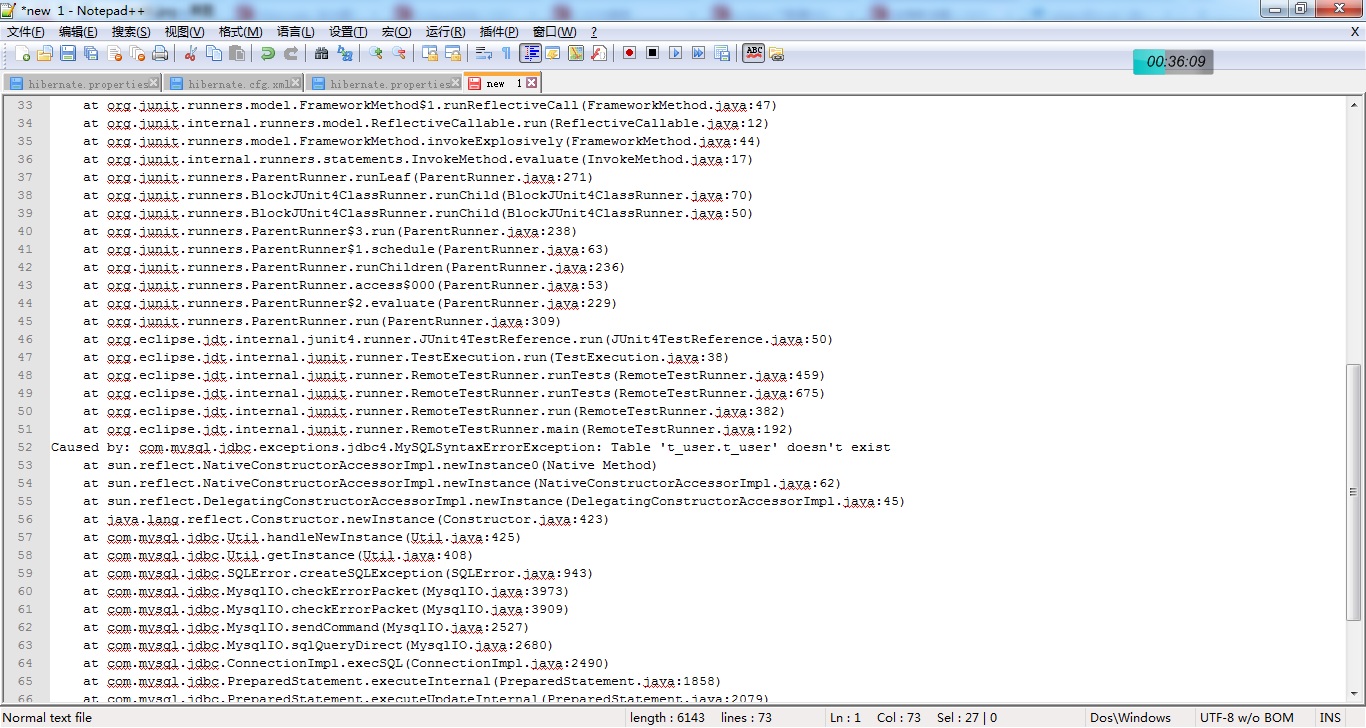Open the ? help menu
Screen dimensions: 1366x728
594,32
